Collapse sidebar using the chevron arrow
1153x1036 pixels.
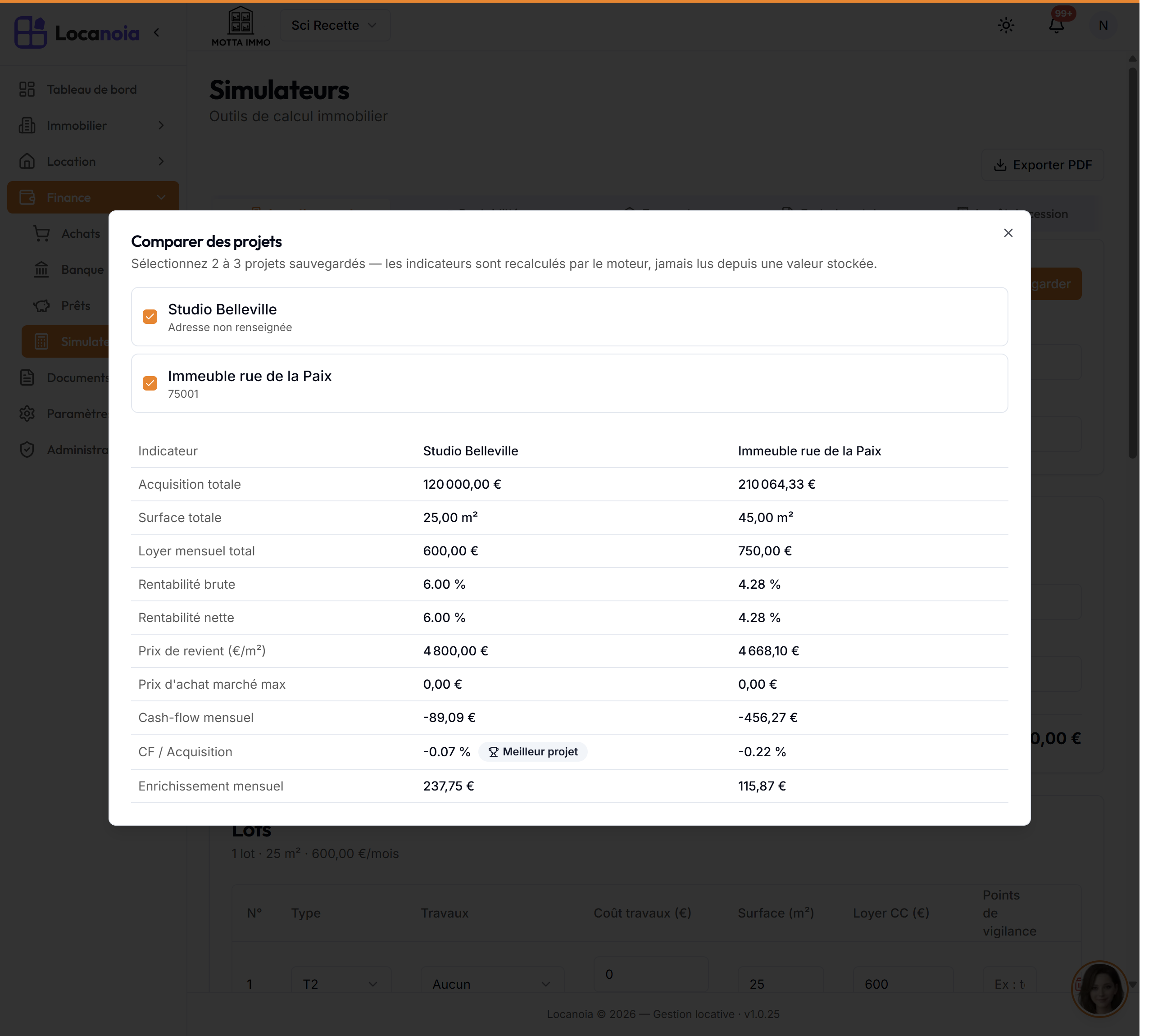tap(156, 33)
